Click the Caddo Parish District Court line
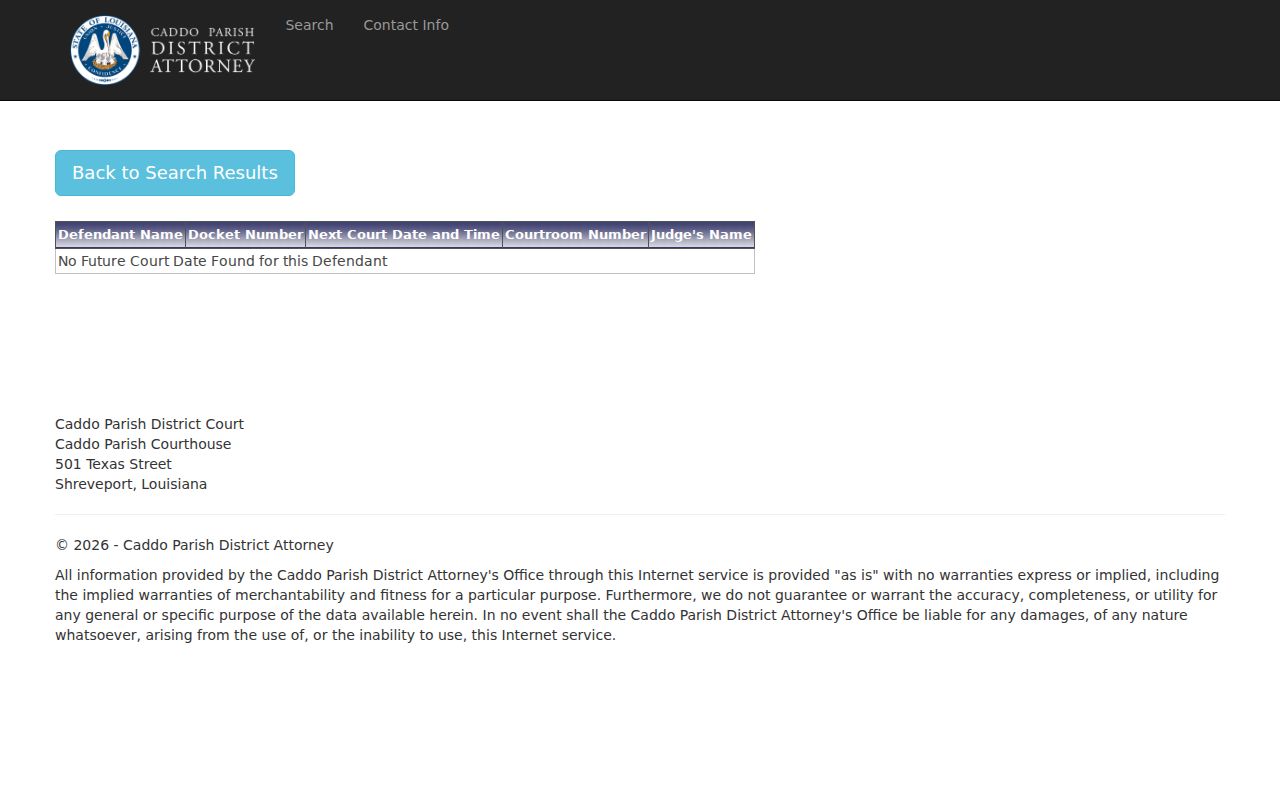Image resolution: width=1280 pixels, height=800 pixels. 149,424
